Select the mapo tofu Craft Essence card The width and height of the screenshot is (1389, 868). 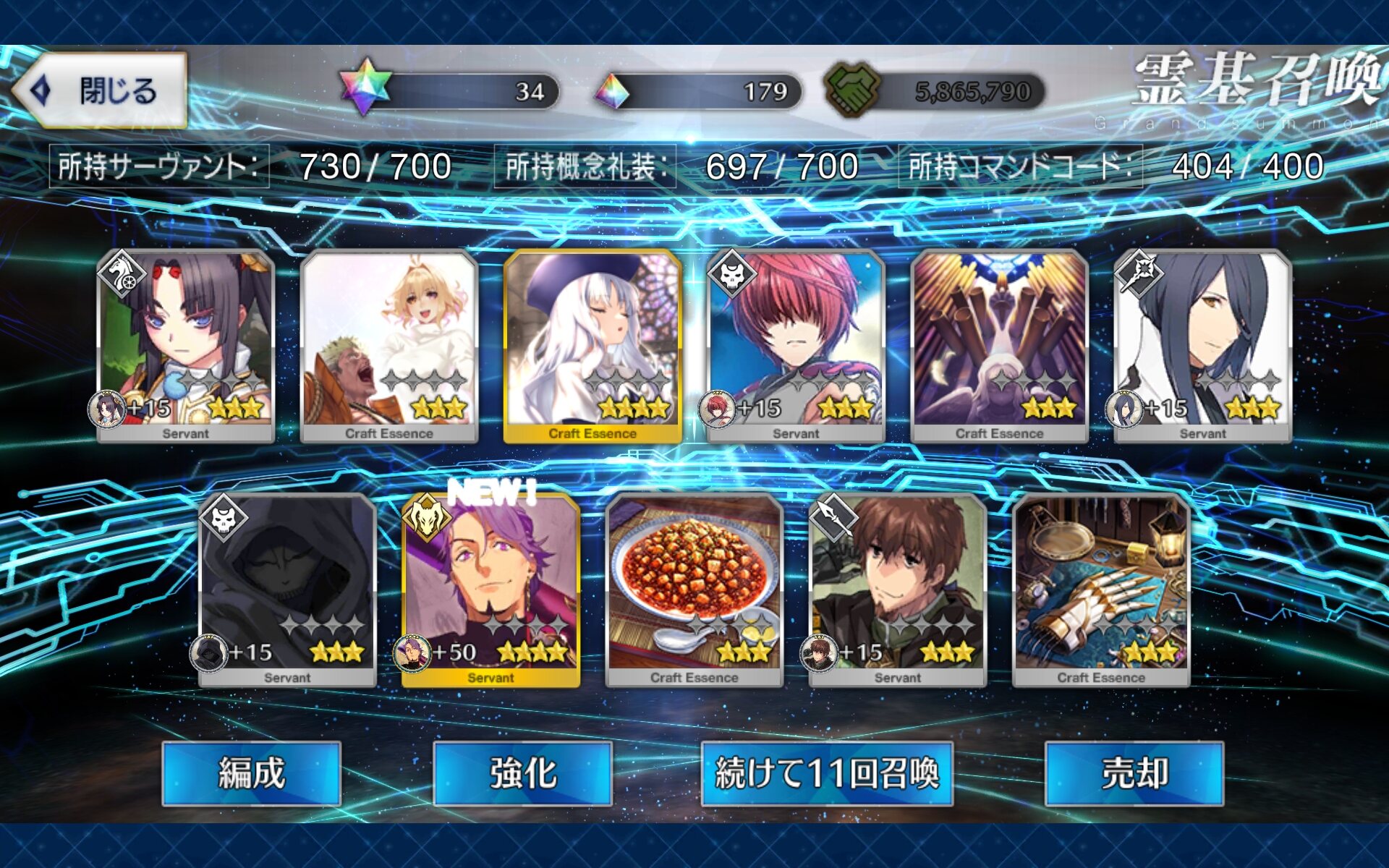(x=694, y=590)
